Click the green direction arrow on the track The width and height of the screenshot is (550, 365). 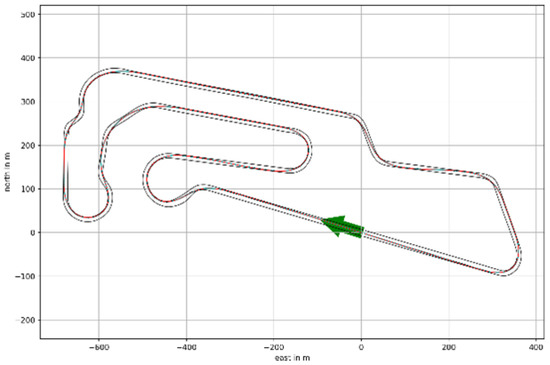click(x=343, y=227)
